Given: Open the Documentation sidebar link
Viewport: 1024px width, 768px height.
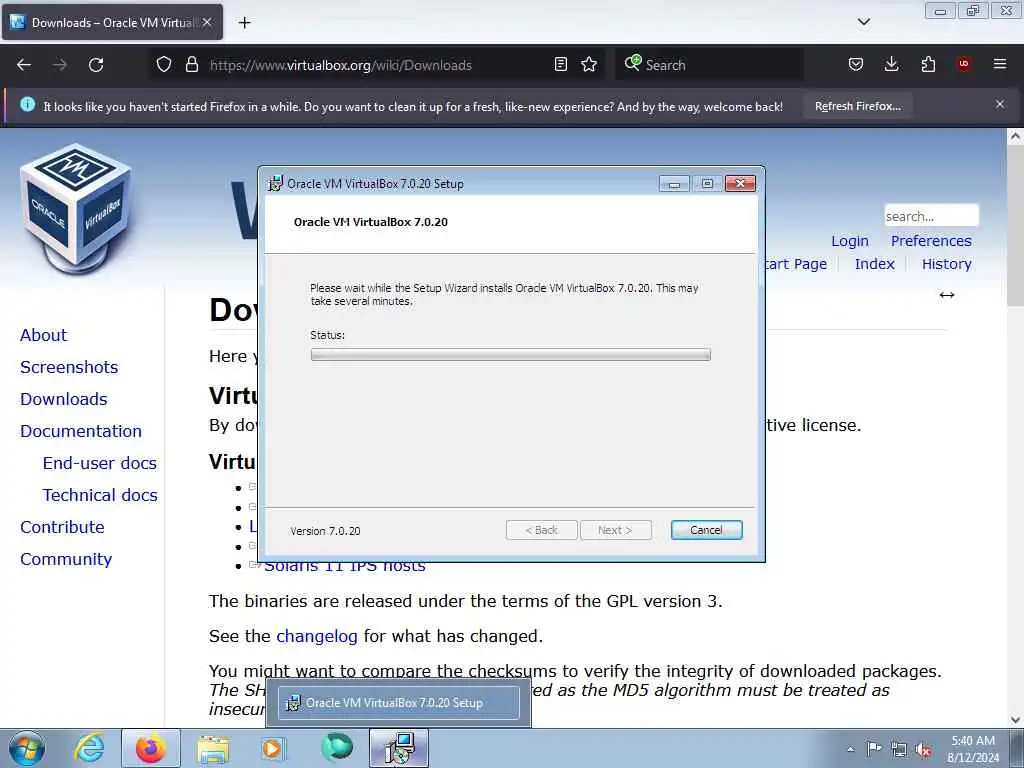Looking at the screenshot, I should coord(80,431).
